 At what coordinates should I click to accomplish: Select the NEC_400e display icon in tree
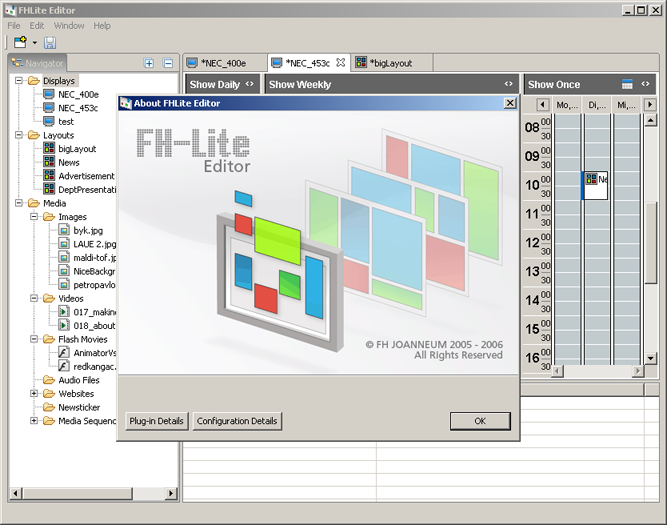[49, 94]
